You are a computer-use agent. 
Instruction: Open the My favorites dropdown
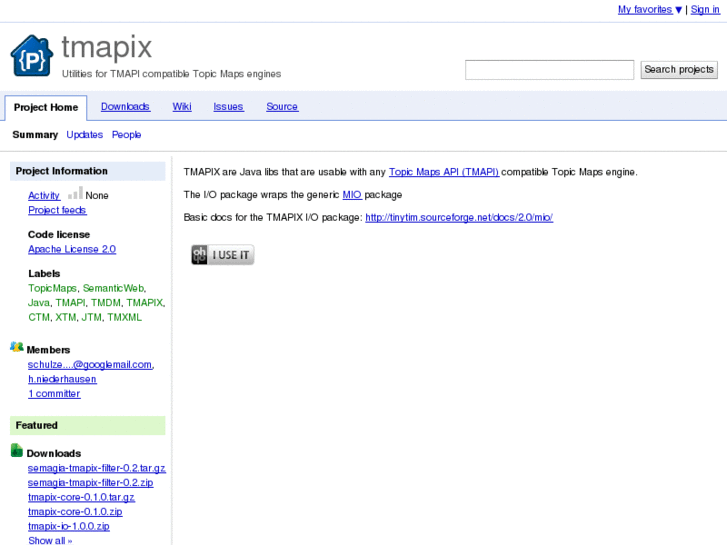(x=650, y=9)
